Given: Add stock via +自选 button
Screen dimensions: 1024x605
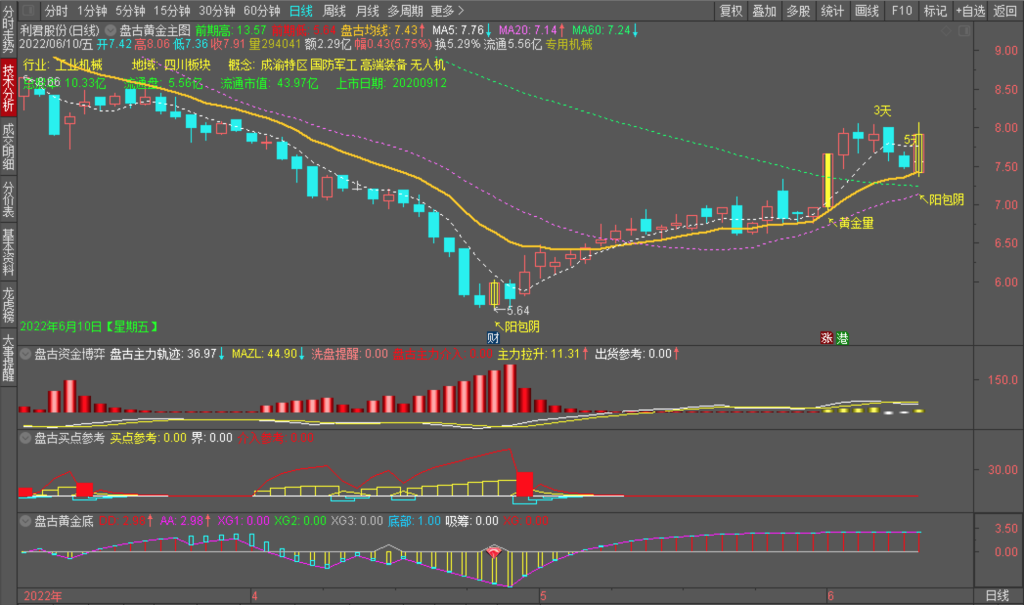Looking at the screenshot, I should click(x=969, y=11).
